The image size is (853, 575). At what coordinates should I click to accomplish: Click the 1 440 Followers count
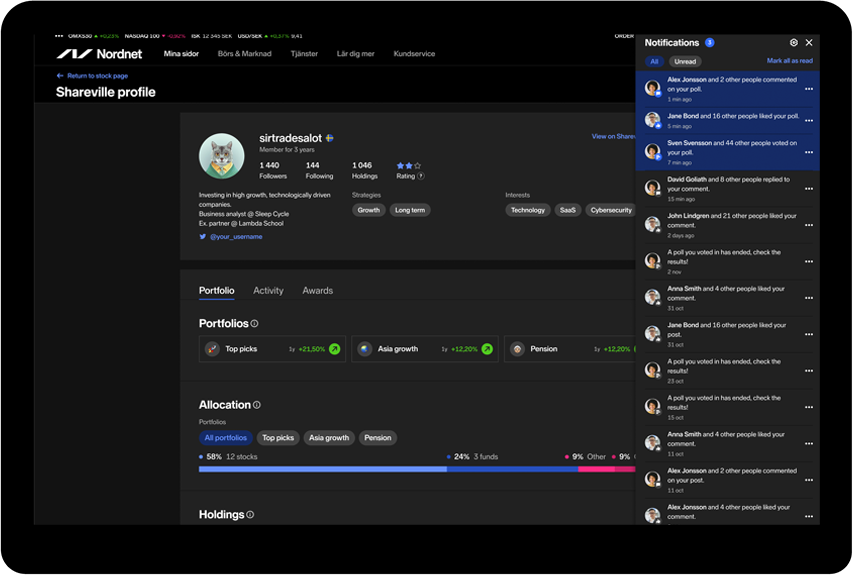pos(273,170)
